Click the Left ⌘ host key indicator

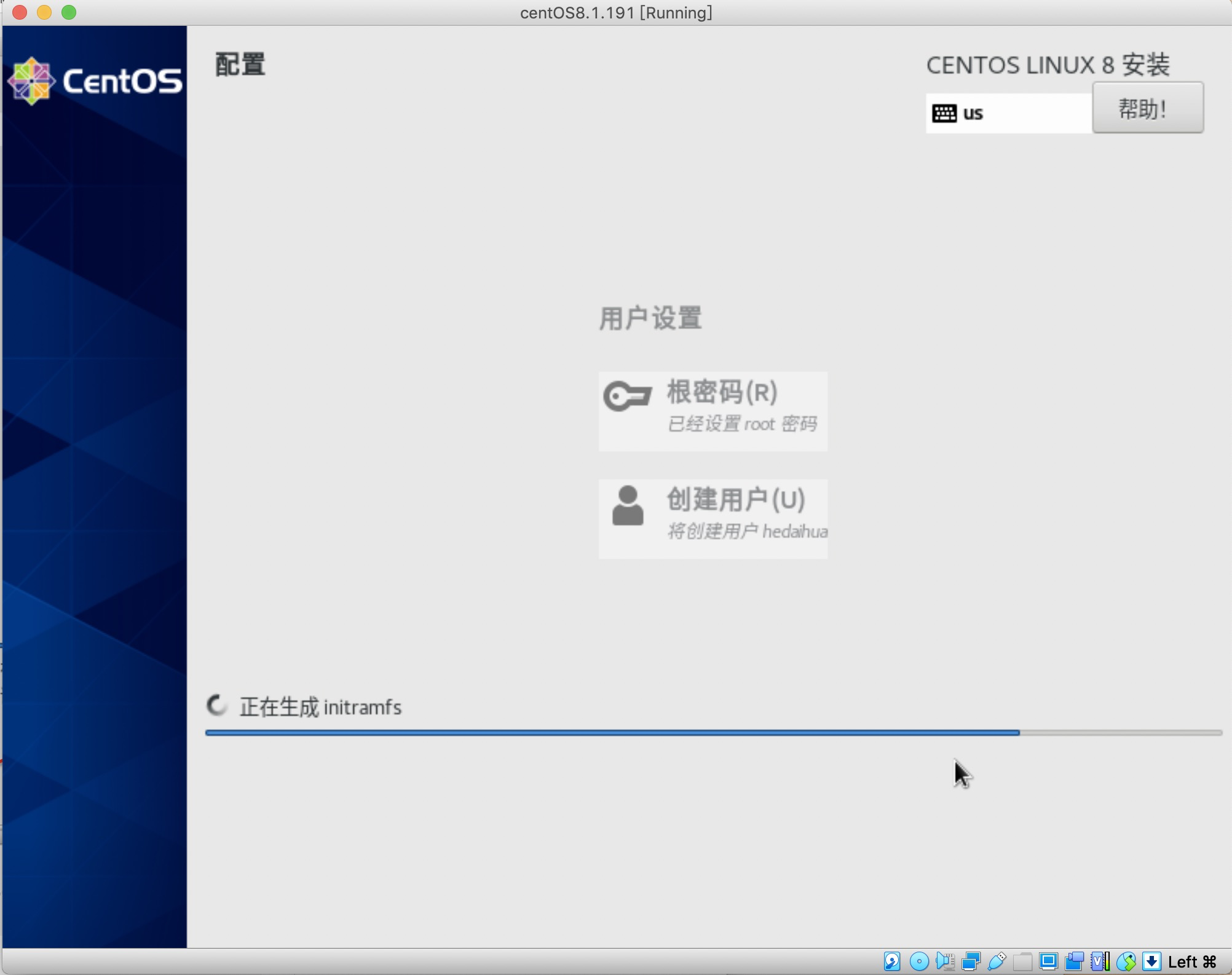[x=1192, y=961]
